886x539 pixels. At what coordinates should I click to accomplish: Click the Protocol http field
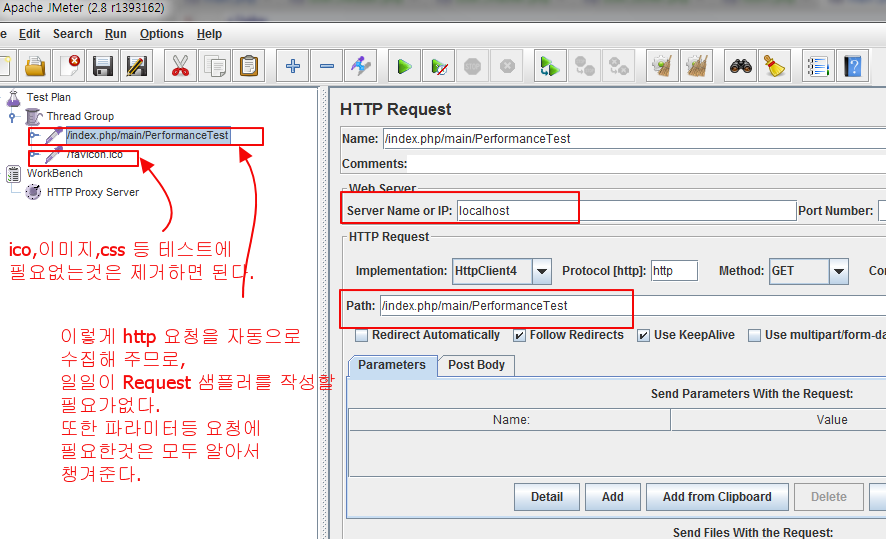[x=674, y=271]
